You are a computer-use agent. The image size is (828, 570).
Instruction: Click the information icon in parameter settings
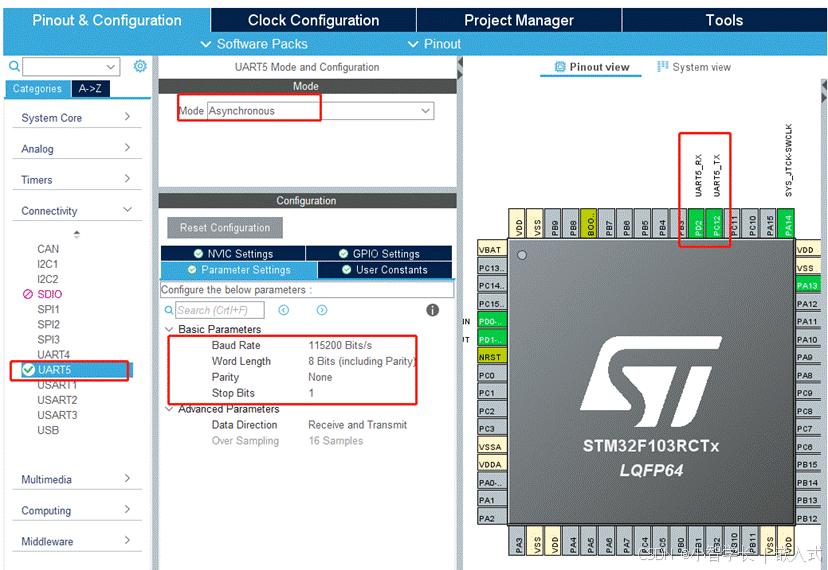point(432,310)
